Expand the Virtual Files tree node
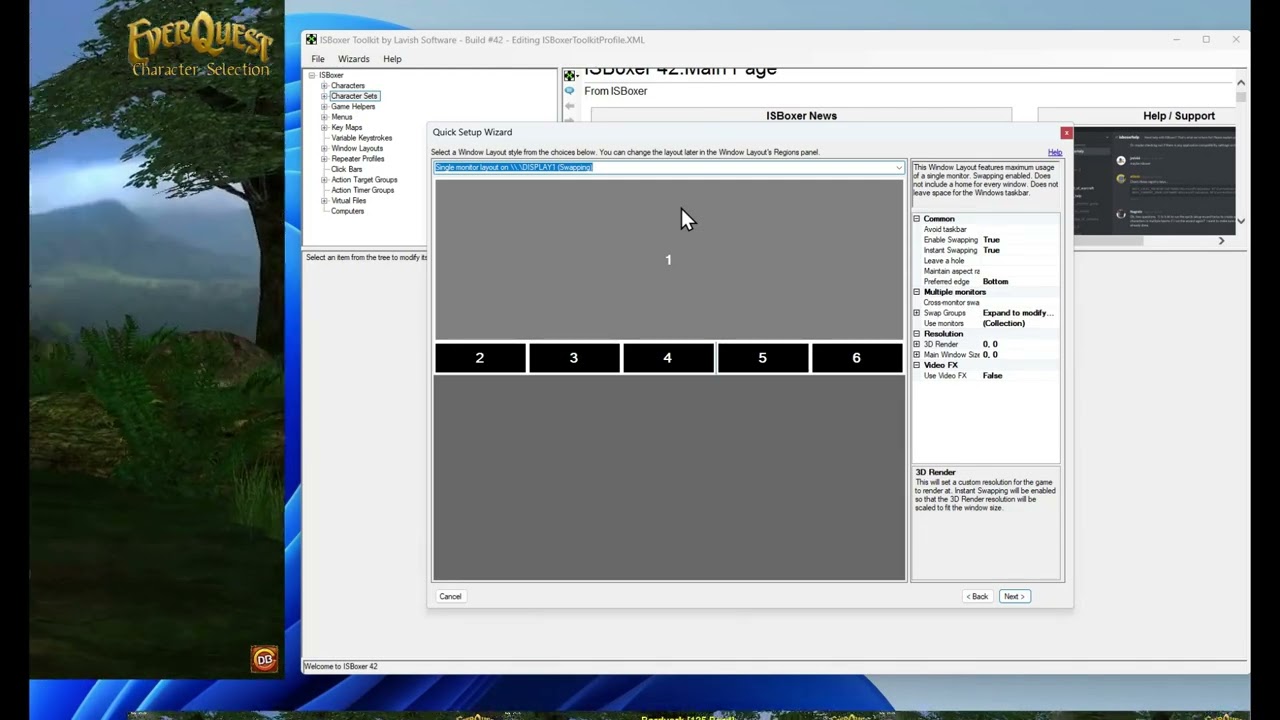Viewport: 1280px width, 720px height. [x=324, y=201]
